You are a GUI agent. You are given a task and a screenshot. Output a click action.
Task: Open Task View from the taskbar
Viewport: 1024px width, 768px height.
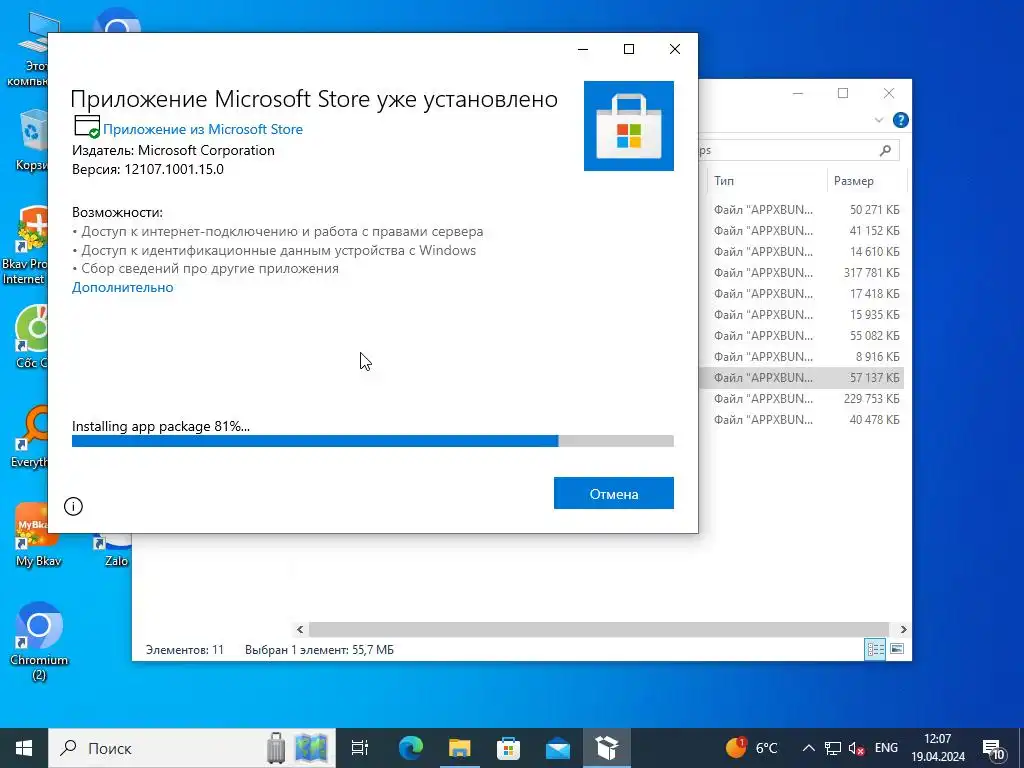click(360, 748)
